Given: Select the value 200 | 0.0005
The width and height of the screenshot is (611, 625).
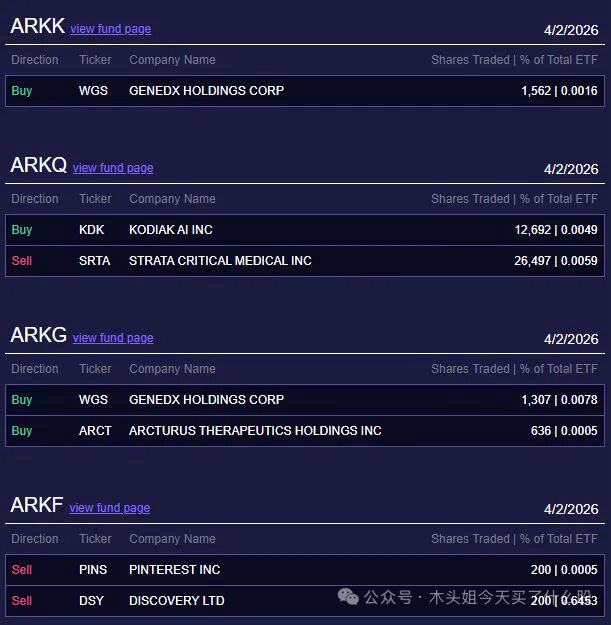Looking at the screenshot, I should click(x=564, y=570).
